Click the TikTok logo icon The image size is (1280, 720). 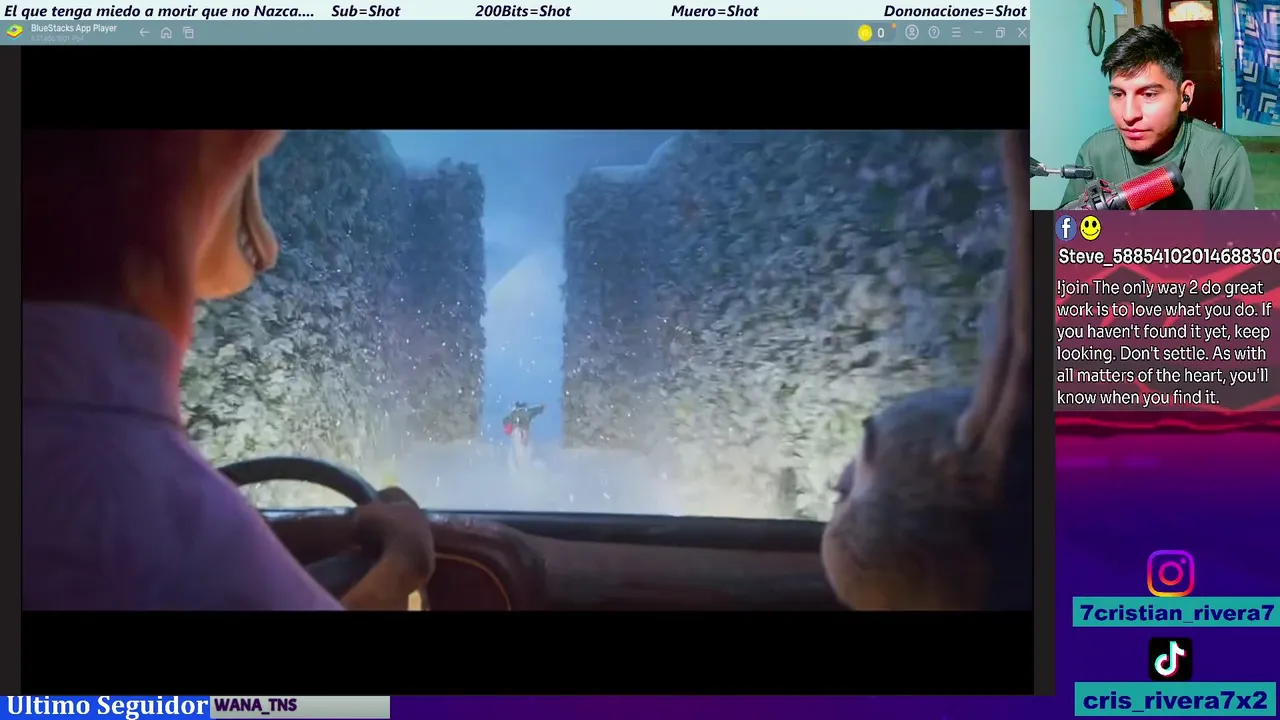pos(1170,659)
